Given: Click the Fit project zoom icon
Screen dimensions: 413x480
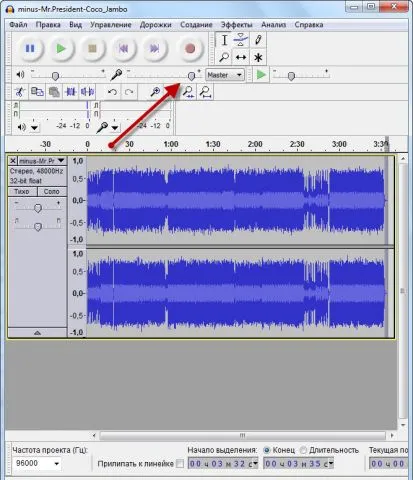Looking at the screenshot, I should click(x=206, y=92).
